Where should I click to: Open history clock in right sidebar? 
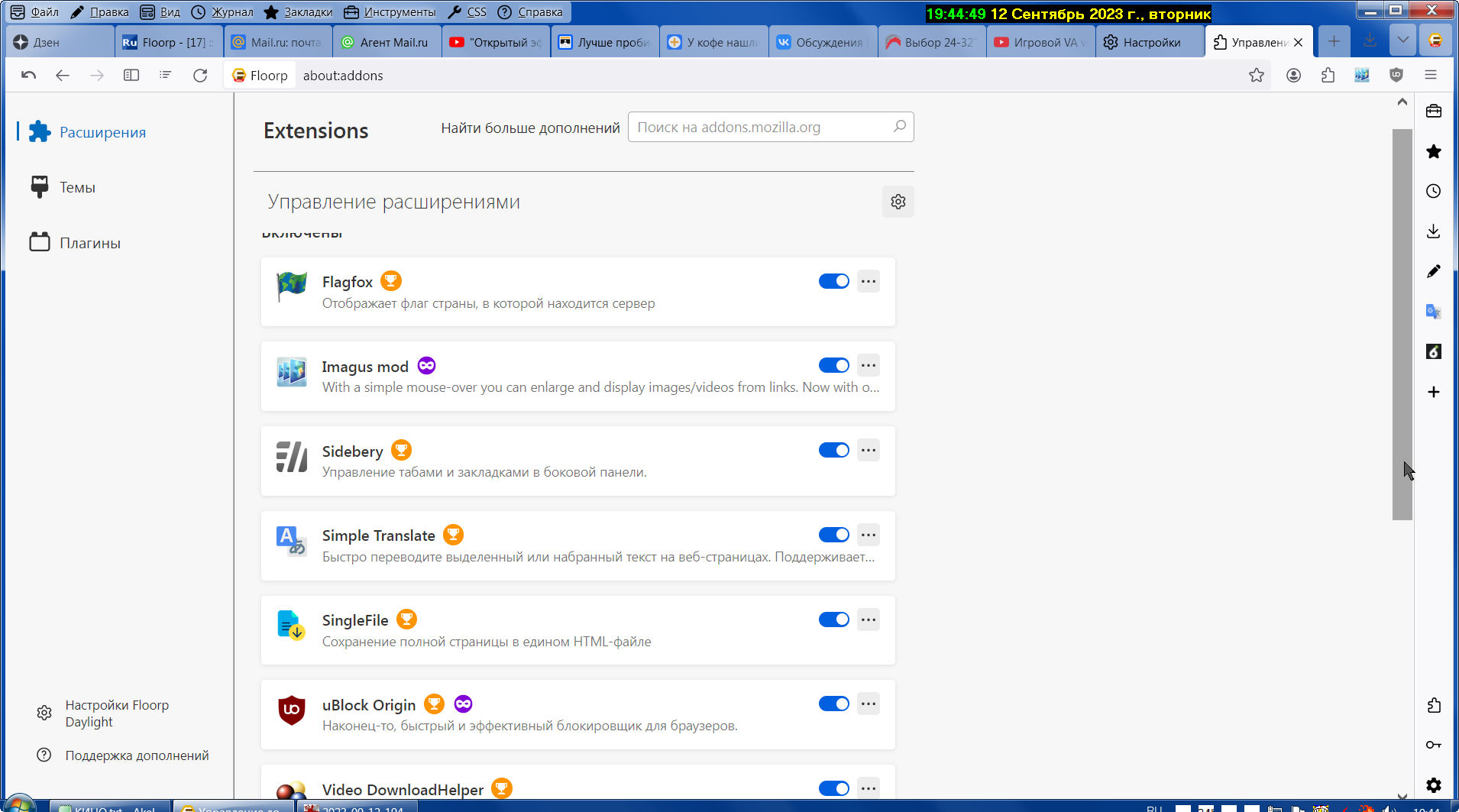1434,191
